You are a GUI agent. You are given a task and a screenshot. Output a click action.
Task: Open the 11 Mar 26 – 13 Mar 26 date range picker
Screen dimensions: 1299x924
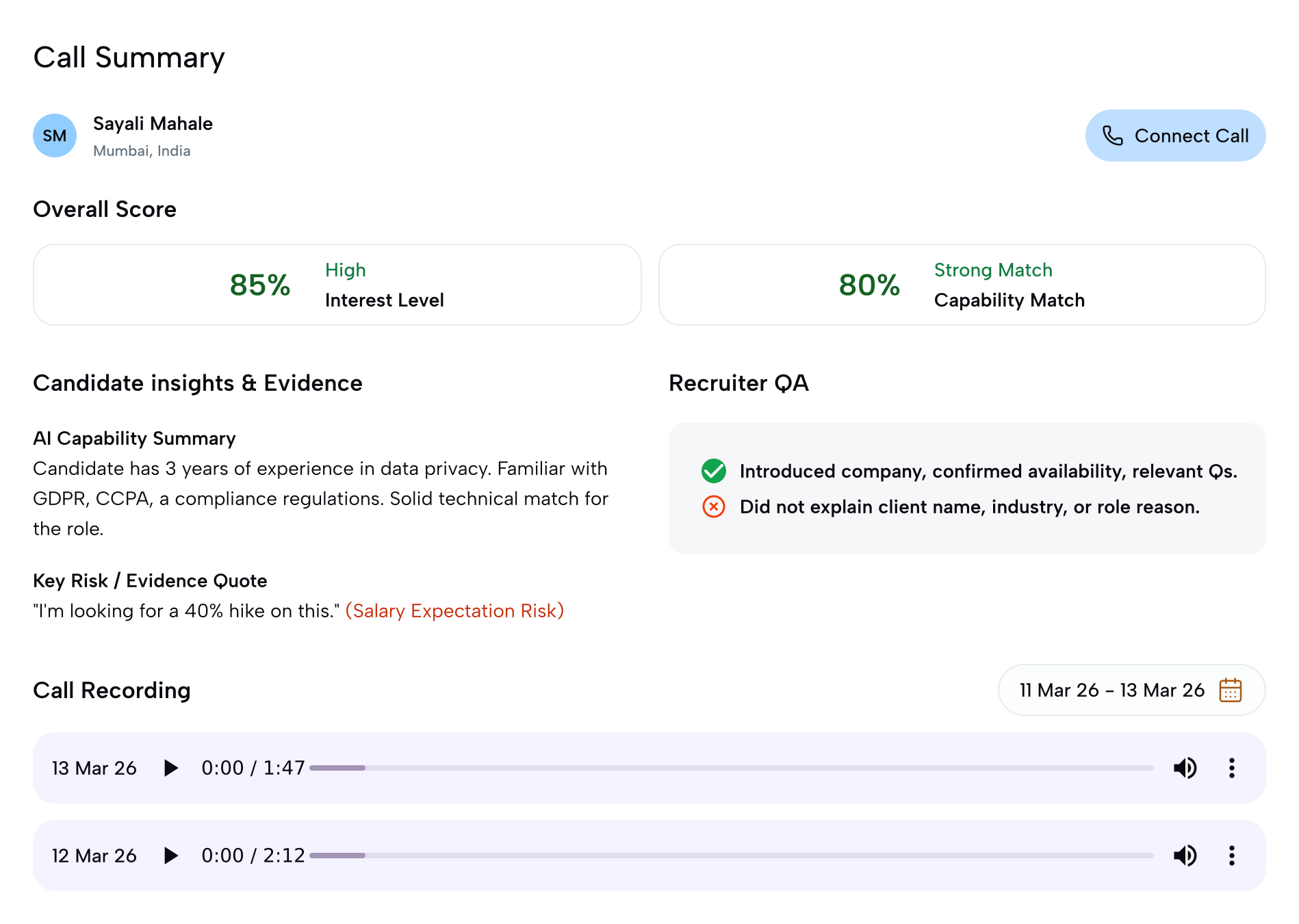click(1131, 690)
